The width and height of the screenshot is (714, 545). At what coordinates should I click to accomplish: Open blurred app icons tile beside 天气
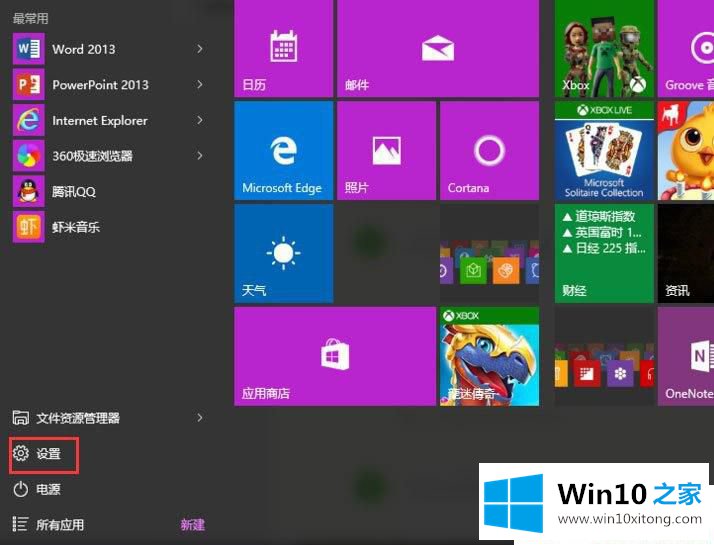(490, 254)
